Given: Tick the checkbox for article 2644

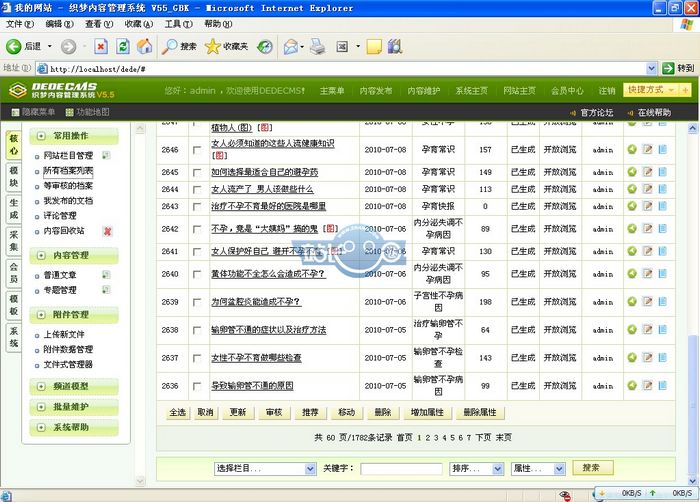Looking at the screenshot, I should point(197,190).
